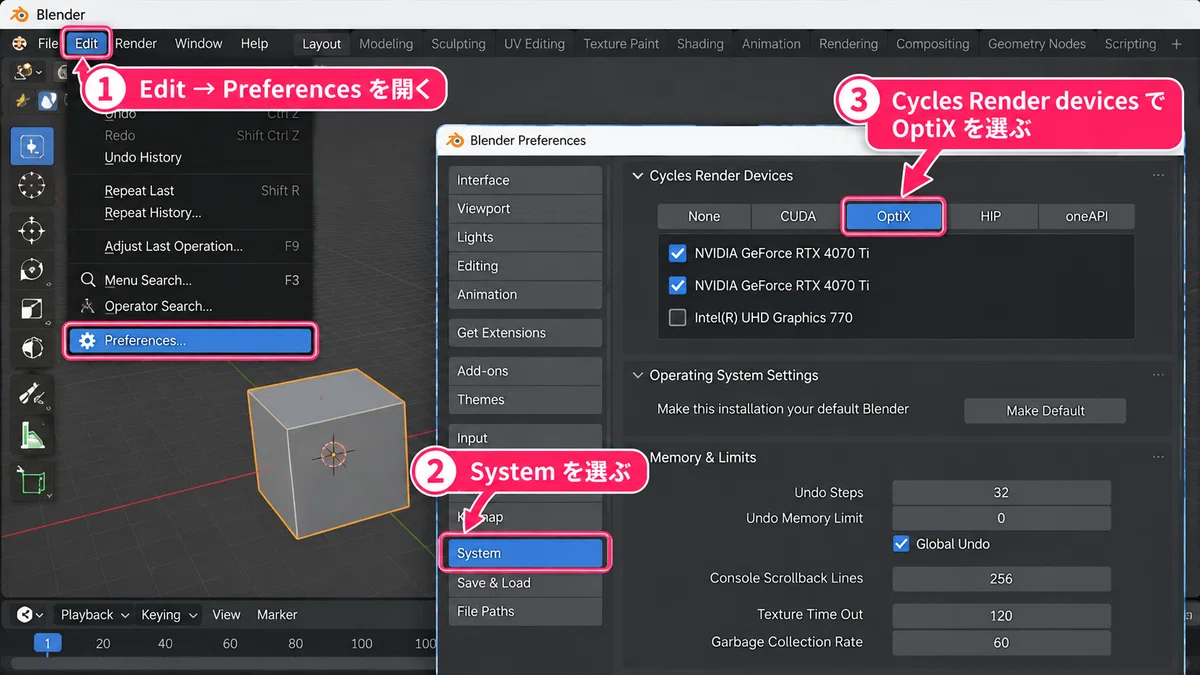The image size is (1200, 675).
Task: Click the Make Default button
Action: (1045, 410)
